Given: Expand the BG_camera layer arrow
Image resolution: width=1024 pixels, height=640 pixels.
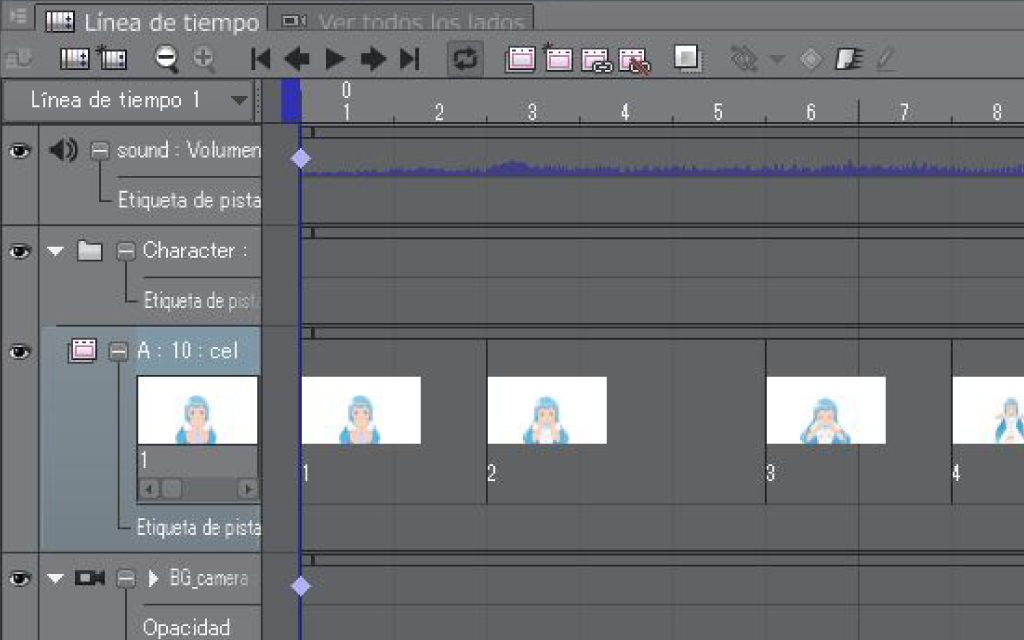Looking at the screenshot, I should [153, 578].
